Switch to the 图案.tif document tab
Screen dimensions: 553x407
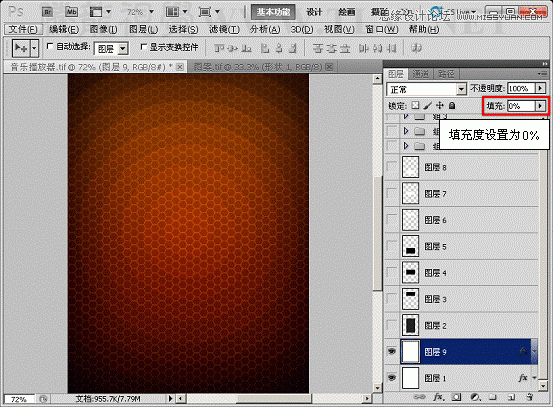pos(259,67)
